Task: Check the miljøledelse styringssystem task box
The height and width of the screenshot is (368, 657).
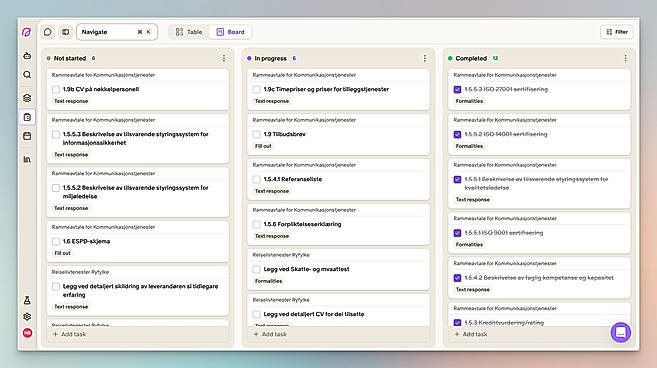Action: tap(56, 188)
